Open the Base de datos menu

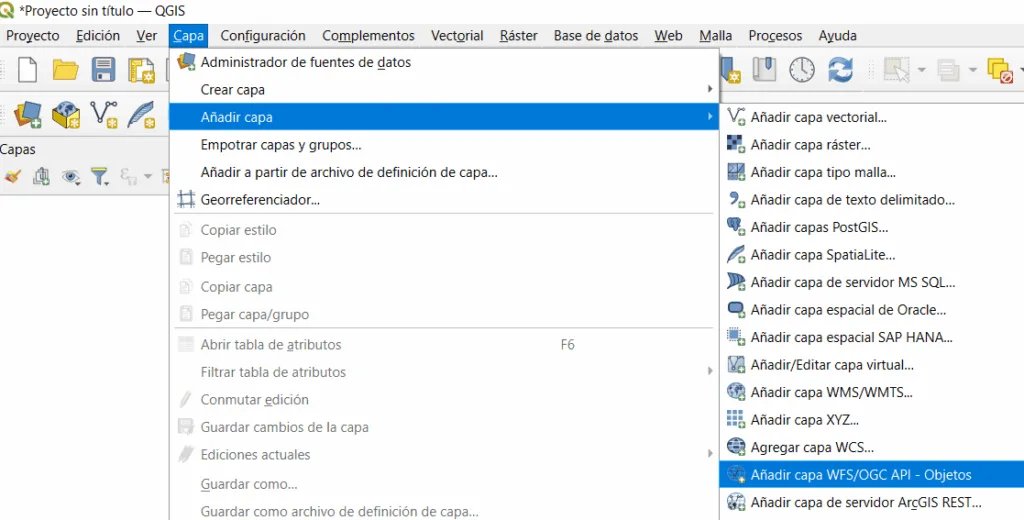(x=596, y=35)
